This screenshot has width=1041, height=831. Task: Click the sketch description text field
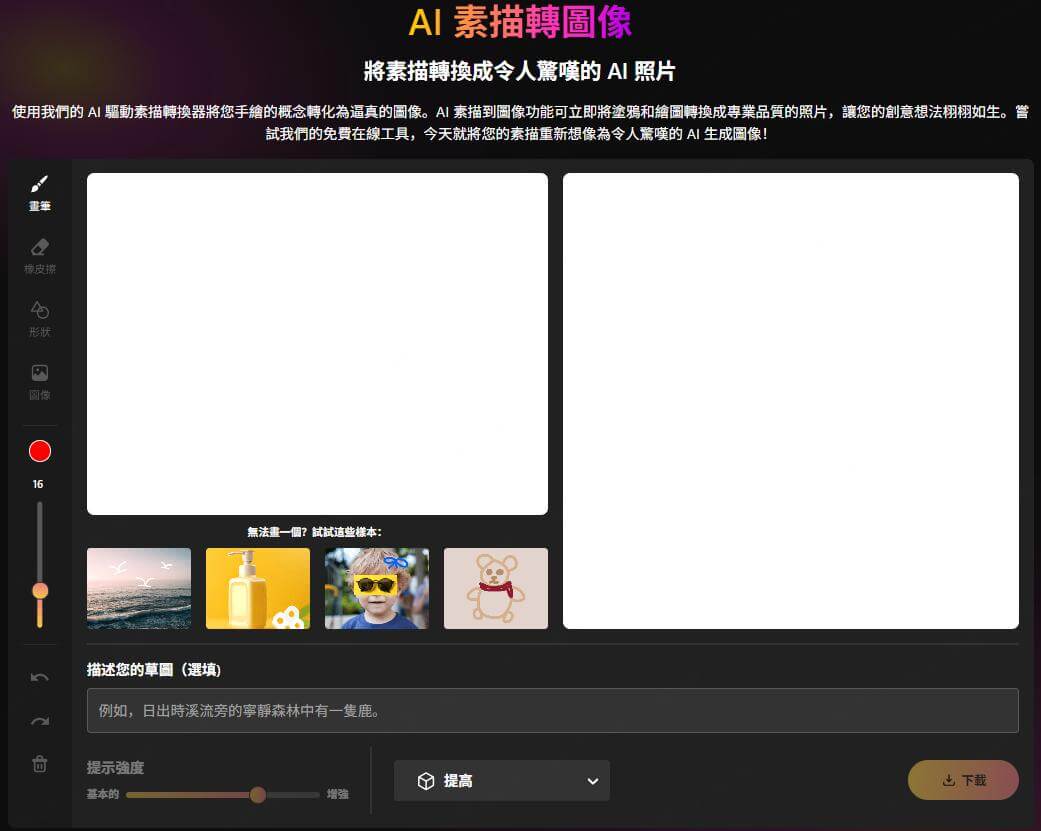pos(552,711)
